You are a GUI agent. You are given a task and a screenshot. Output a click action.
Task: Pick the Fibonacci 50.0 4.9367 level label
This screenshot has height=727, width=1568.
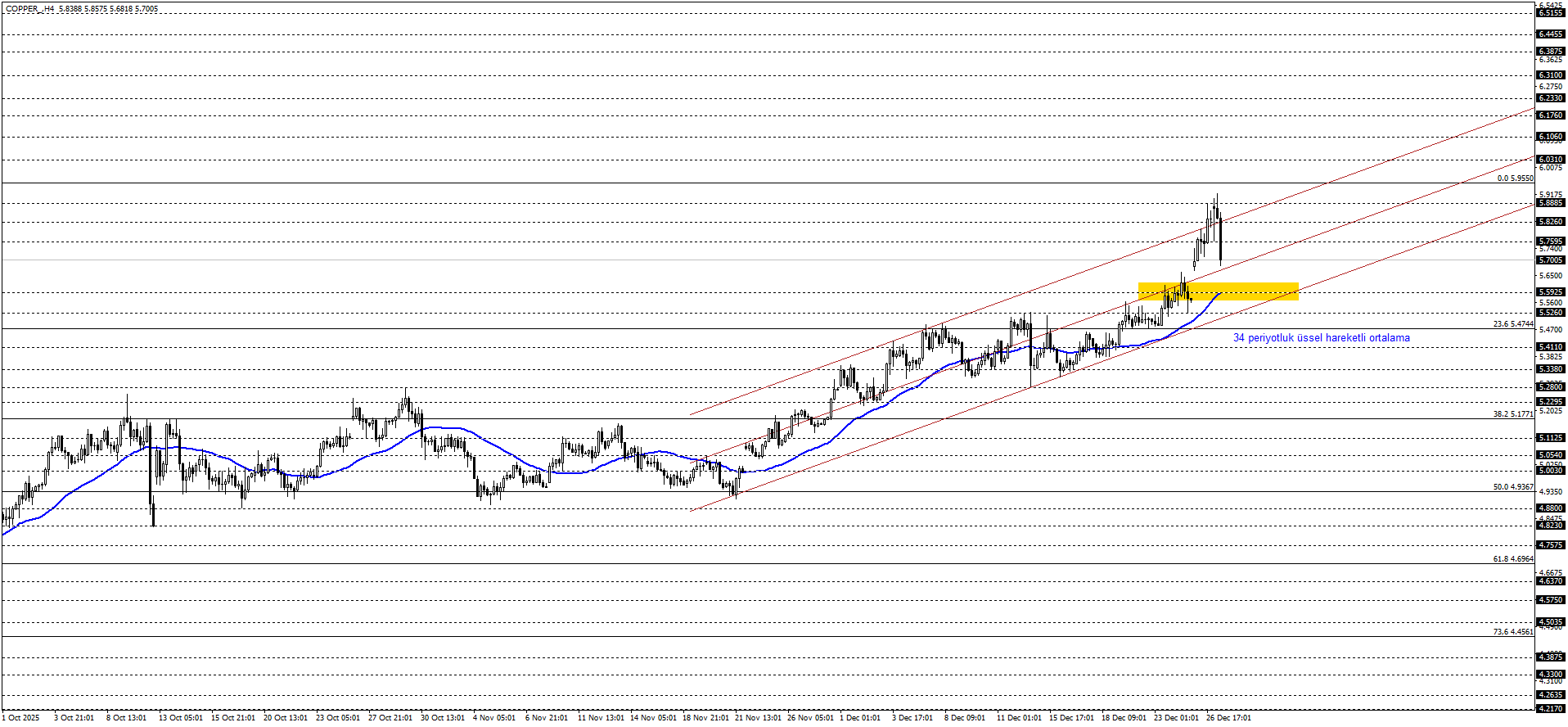(x=1513, y=487)
